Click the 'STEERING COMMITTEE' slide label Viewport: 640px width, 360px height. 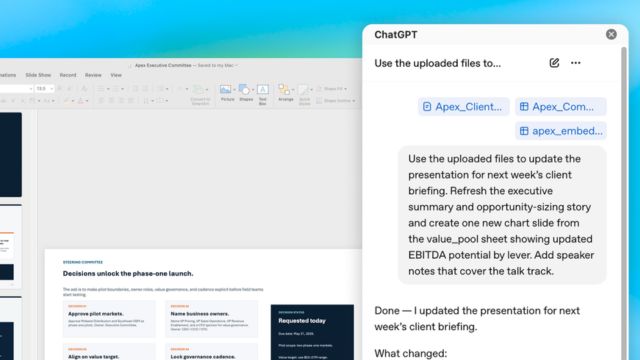tap(83, 262)
